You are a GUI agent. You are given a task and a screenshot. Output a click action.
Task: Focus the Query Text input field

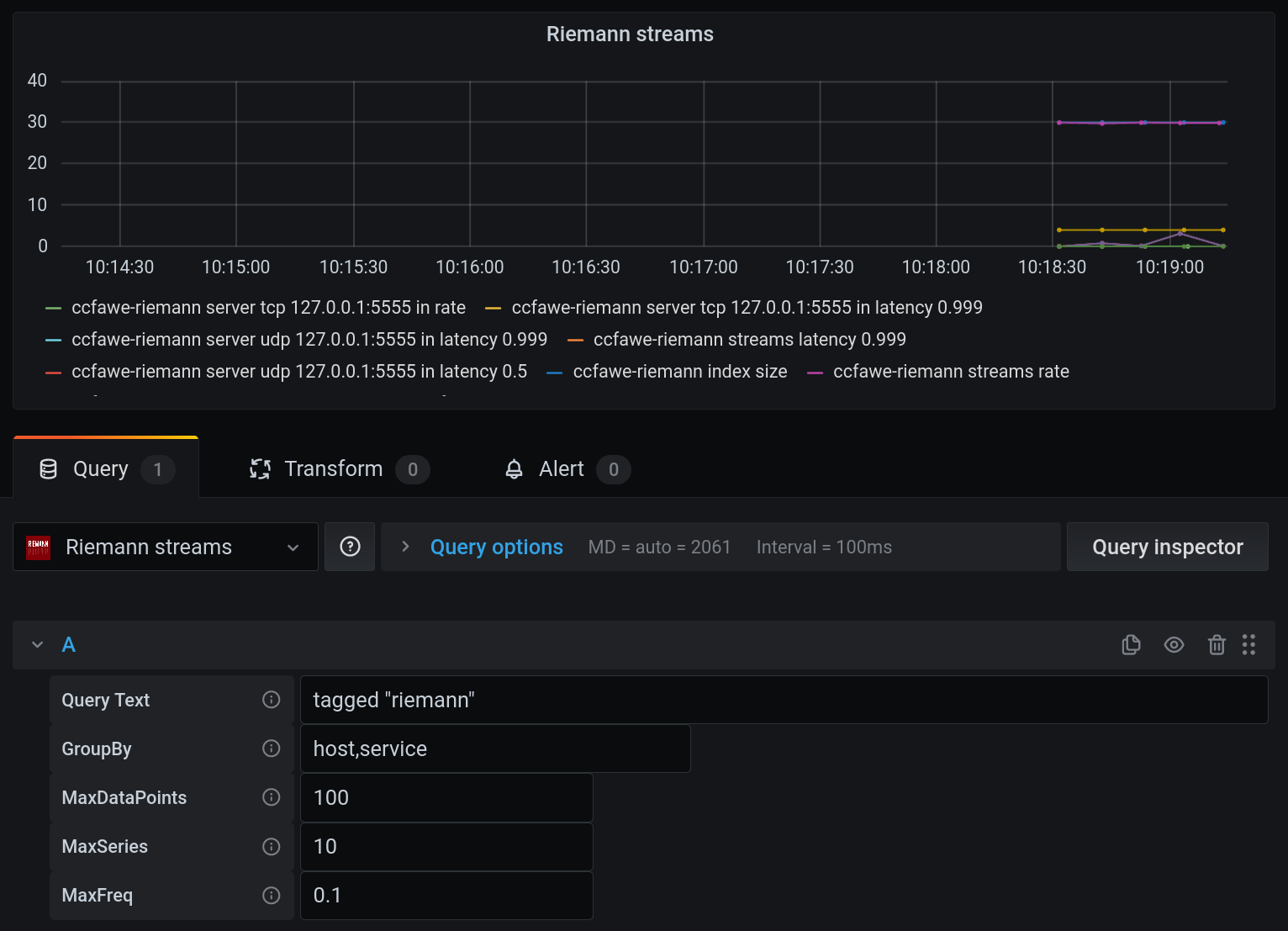[784, 700]
